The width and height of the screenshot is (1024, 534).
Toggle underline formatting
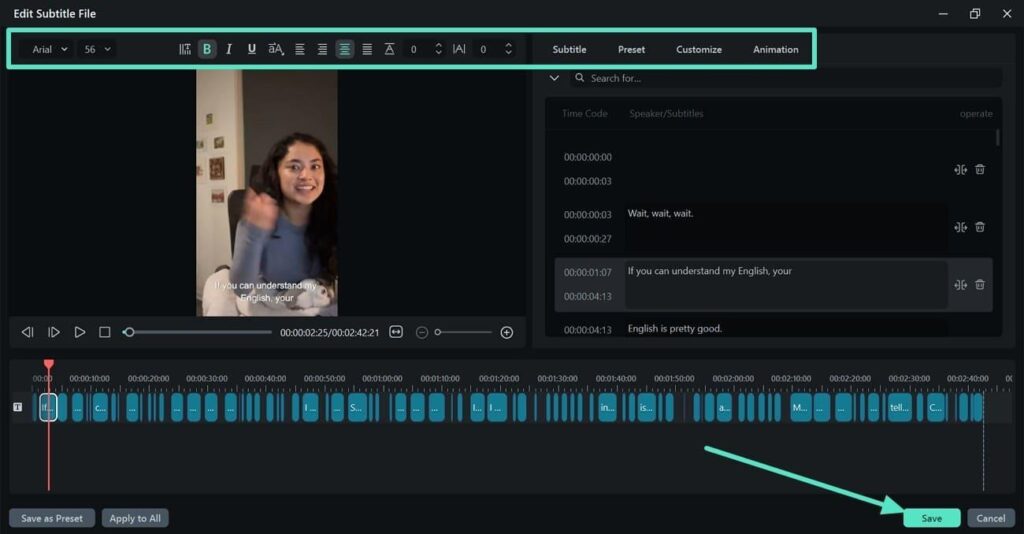click(251, 49)
